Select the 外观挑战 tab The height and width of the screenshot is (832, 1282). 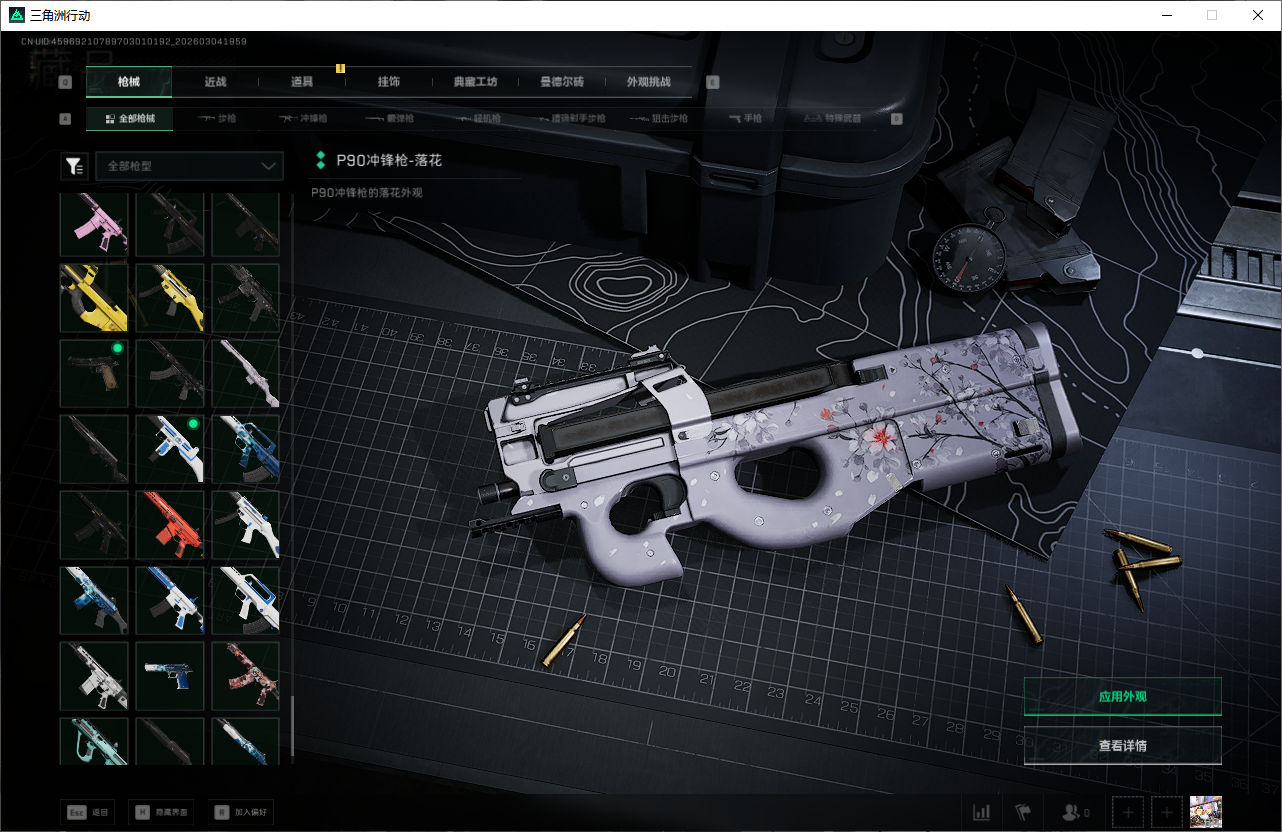point(648,82)
